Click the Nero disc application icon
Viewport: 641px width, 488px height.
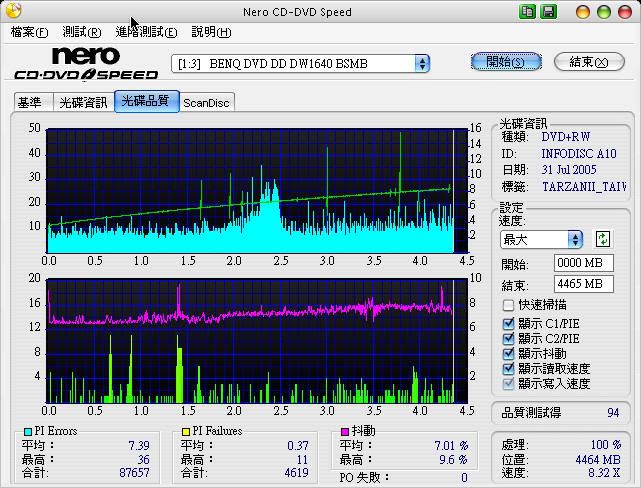pyautogui.click(x=13, y=11)
